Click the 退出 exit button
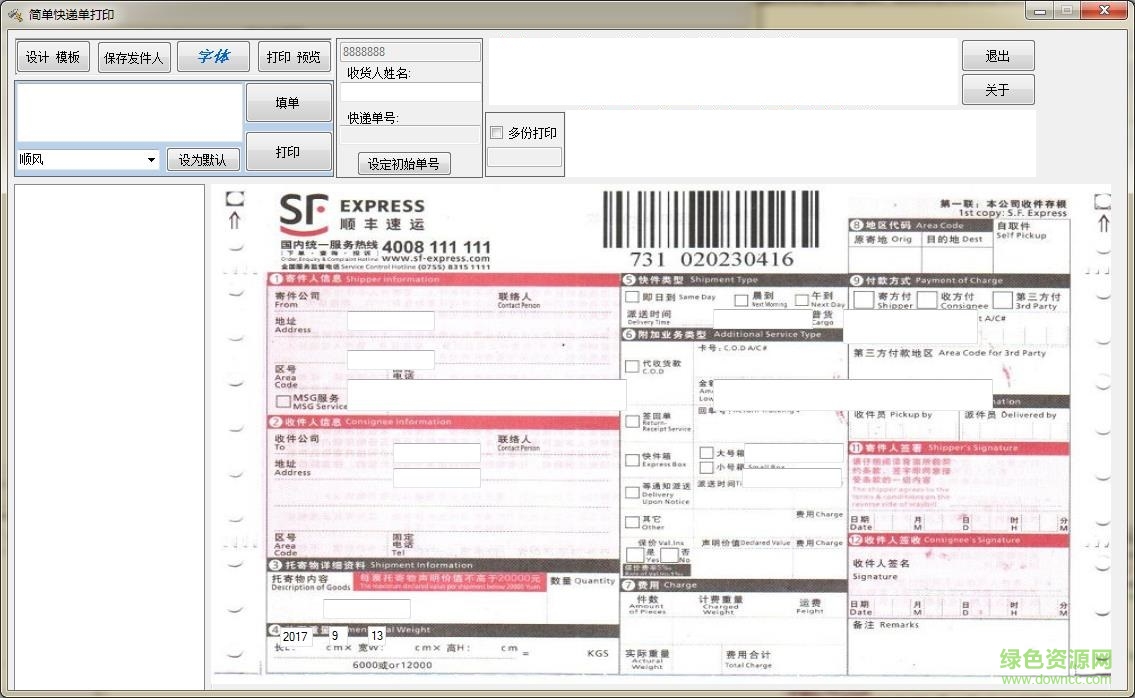Screen dimensions: 1135x698 click(x=997, y=55)
